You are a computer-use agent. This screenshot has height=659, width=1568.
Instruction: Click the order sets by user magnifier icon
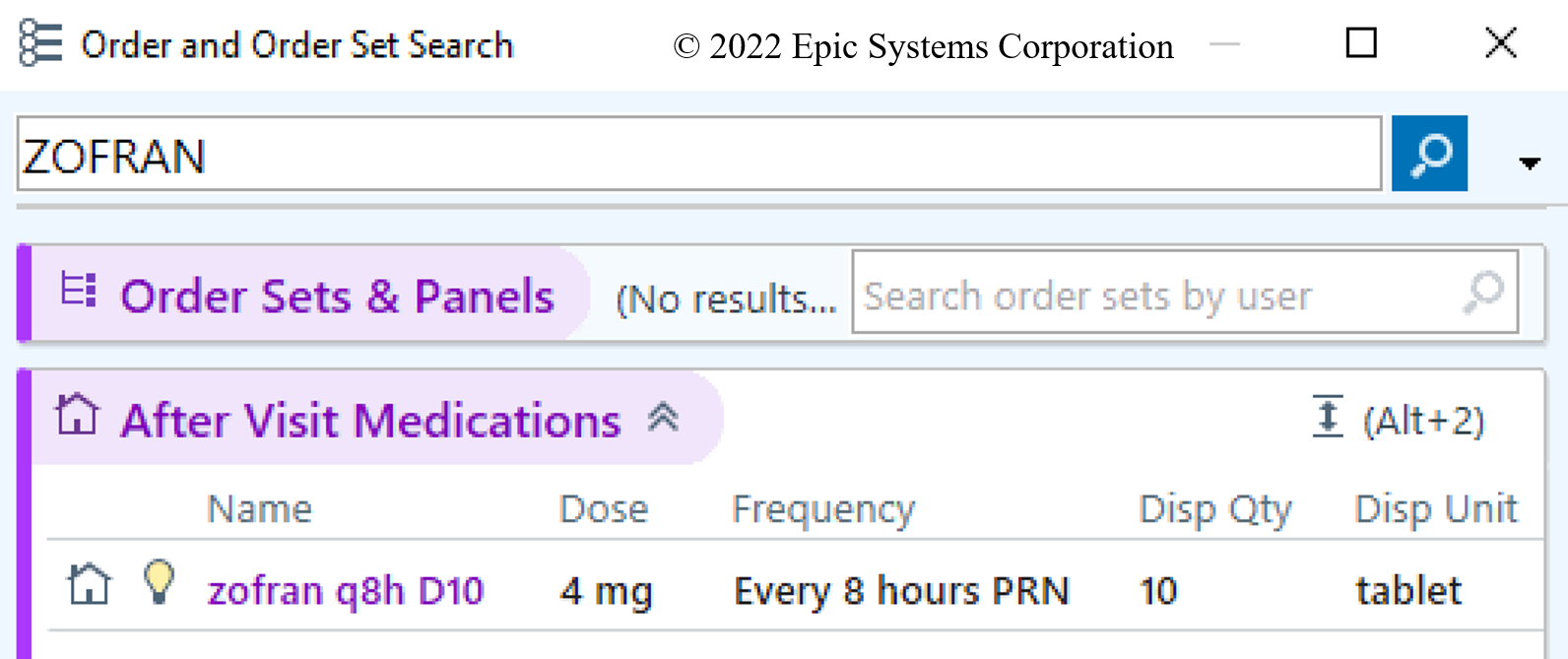click(x=1483, y=293)
